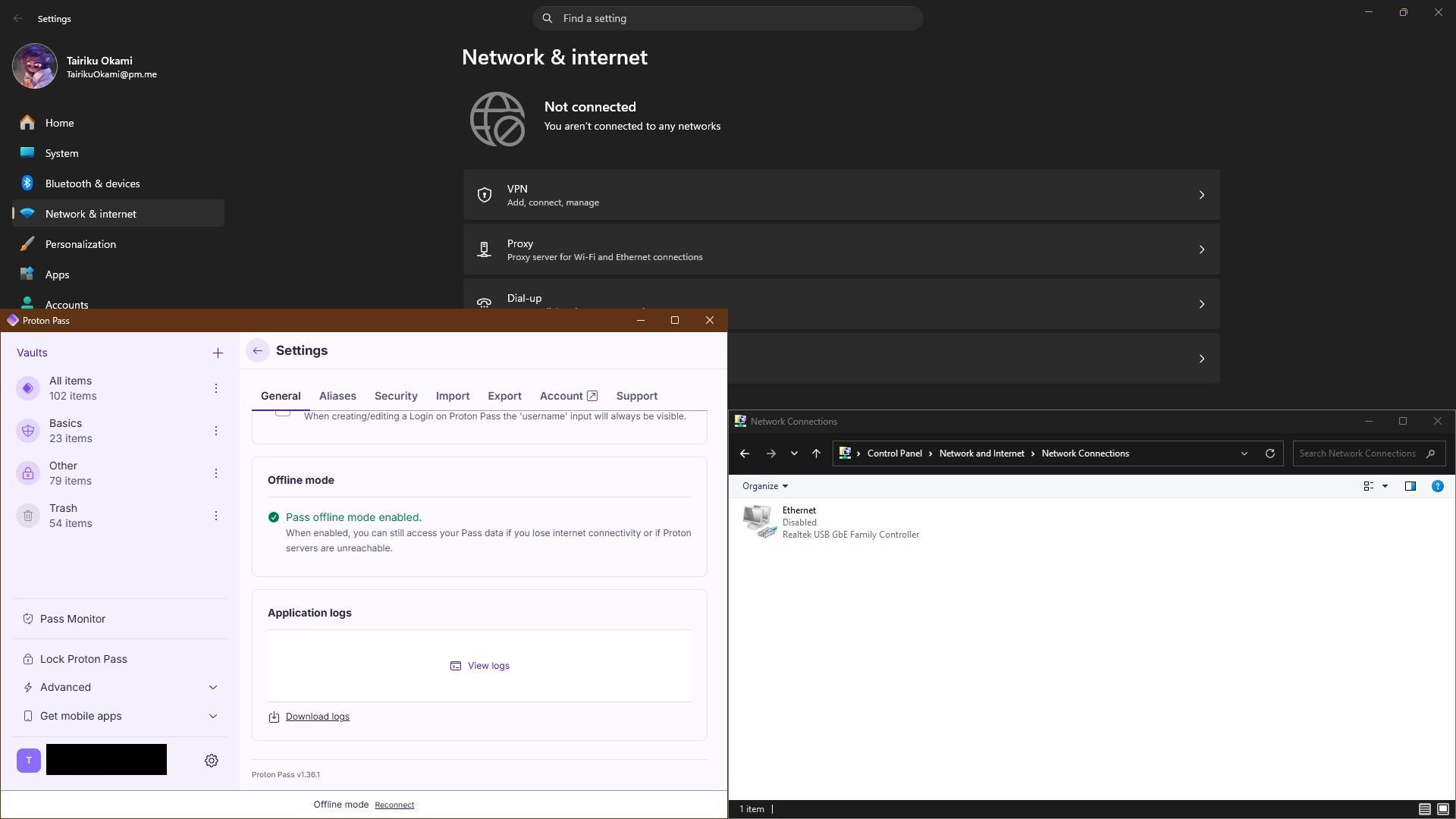Click the Reconnect link
This screenshot has height=819, width=1456.
[394, 805]
